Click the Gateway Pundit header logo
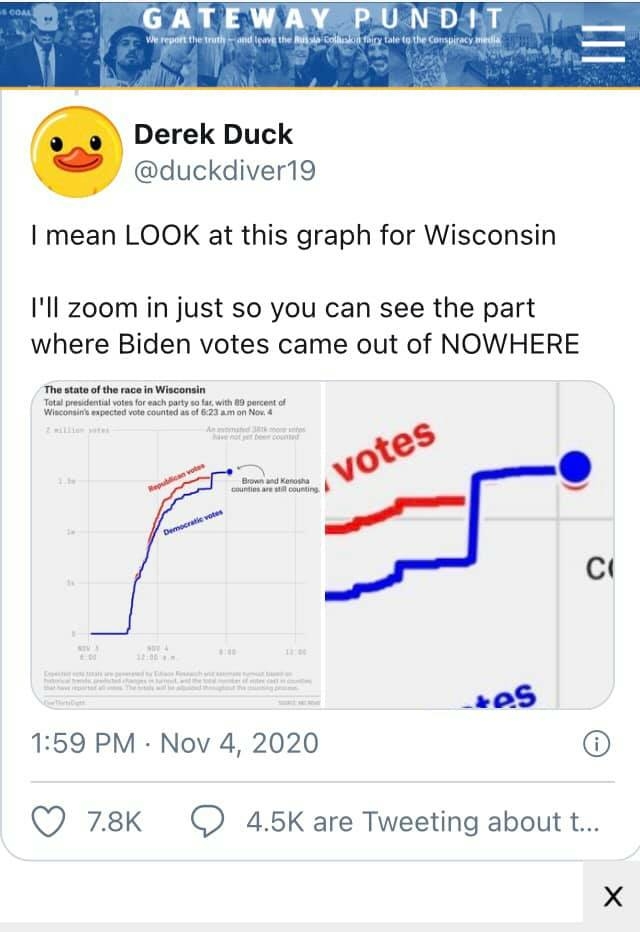Viewport: 640px width, 932px height. coord(324,20)
